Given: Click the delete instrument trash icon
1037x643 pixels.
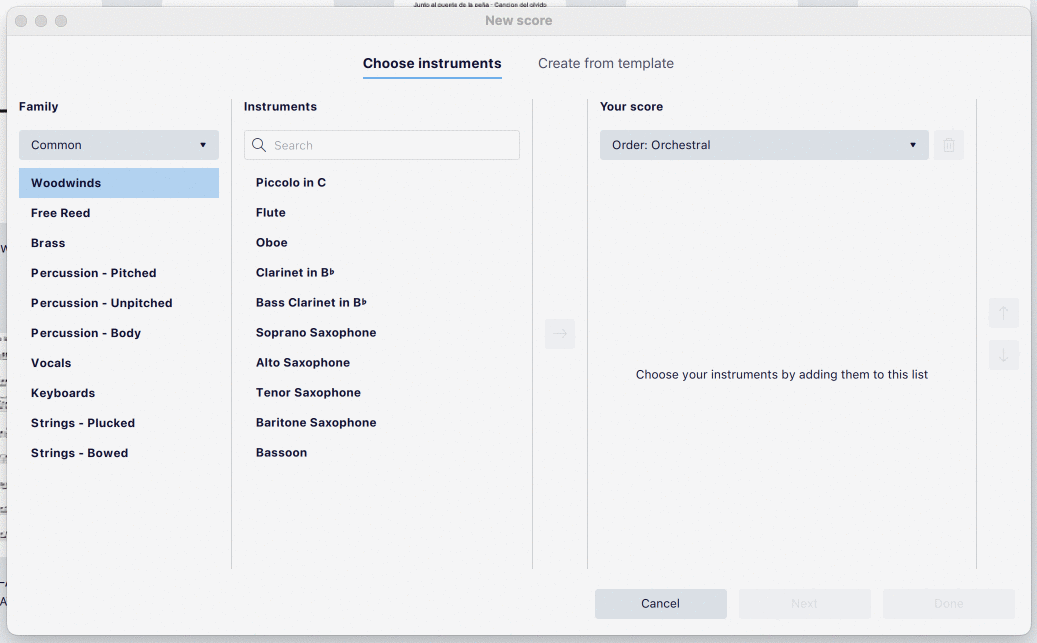Looking at the screenshot, I should (x=948, y=145).
